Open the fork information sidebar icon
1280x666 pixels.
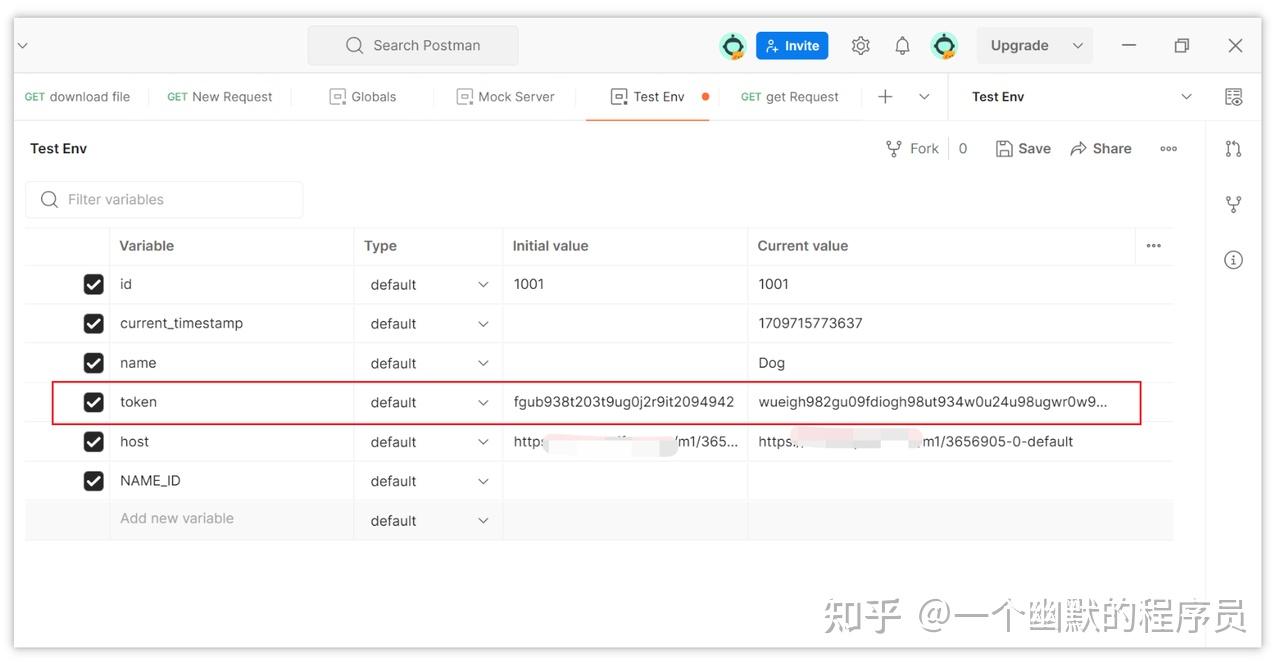[1233, 203]
